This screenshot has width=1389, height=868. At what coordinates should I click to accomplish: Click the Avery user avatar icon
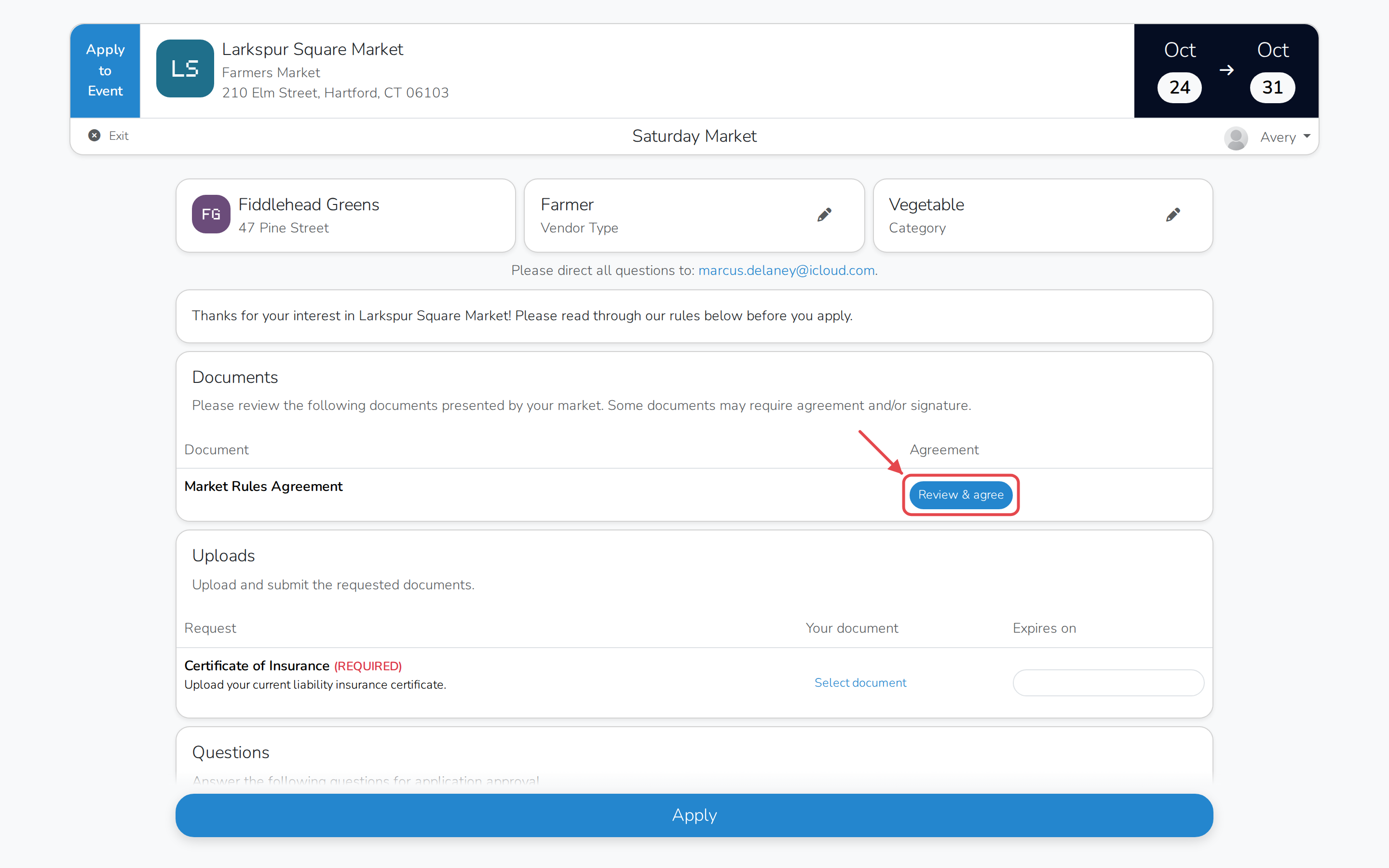pos(1236,138)
